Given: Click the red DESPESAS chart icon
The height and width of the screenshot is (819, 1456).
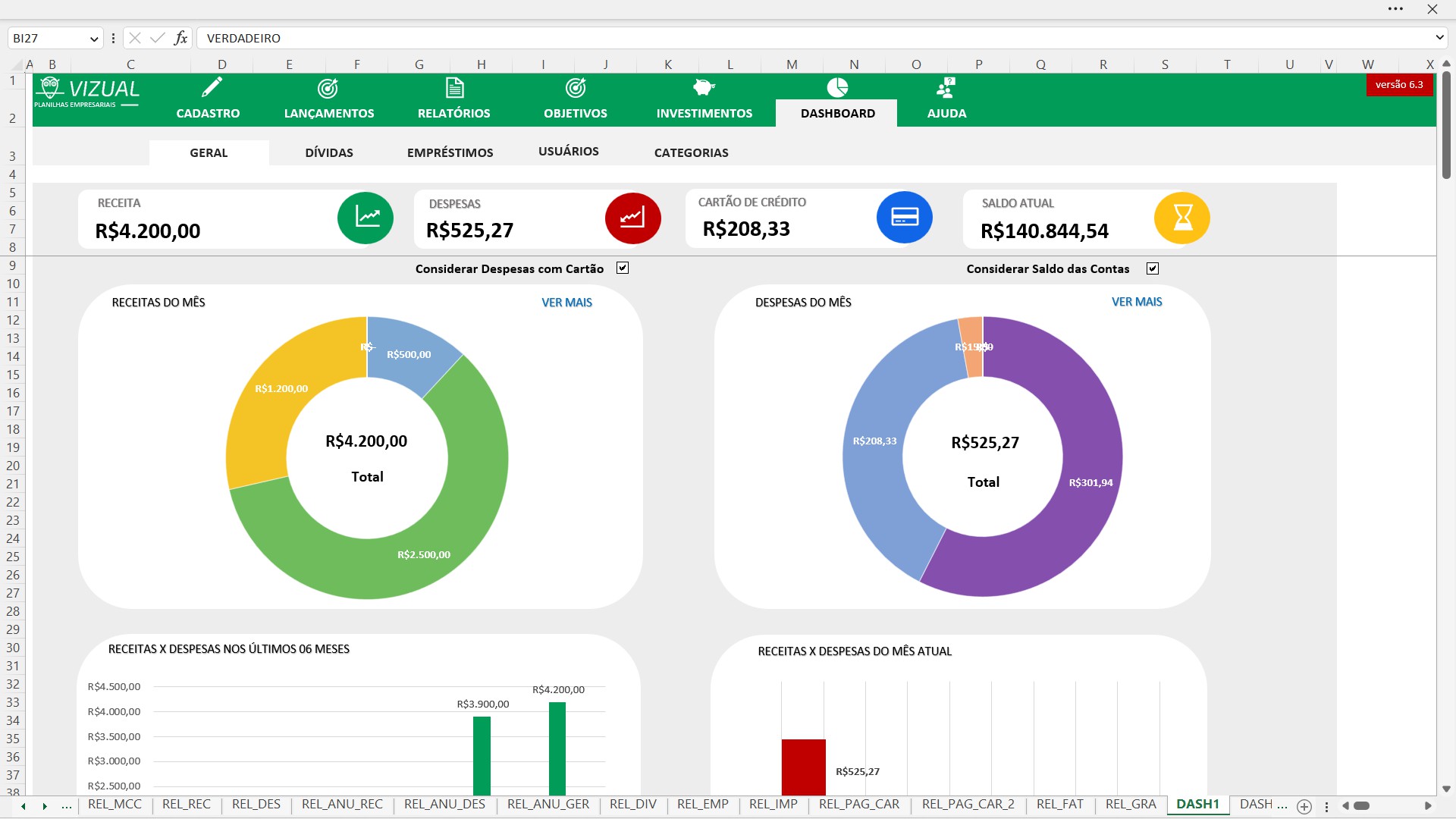Looking at the screenshot, I should (632, 218).
